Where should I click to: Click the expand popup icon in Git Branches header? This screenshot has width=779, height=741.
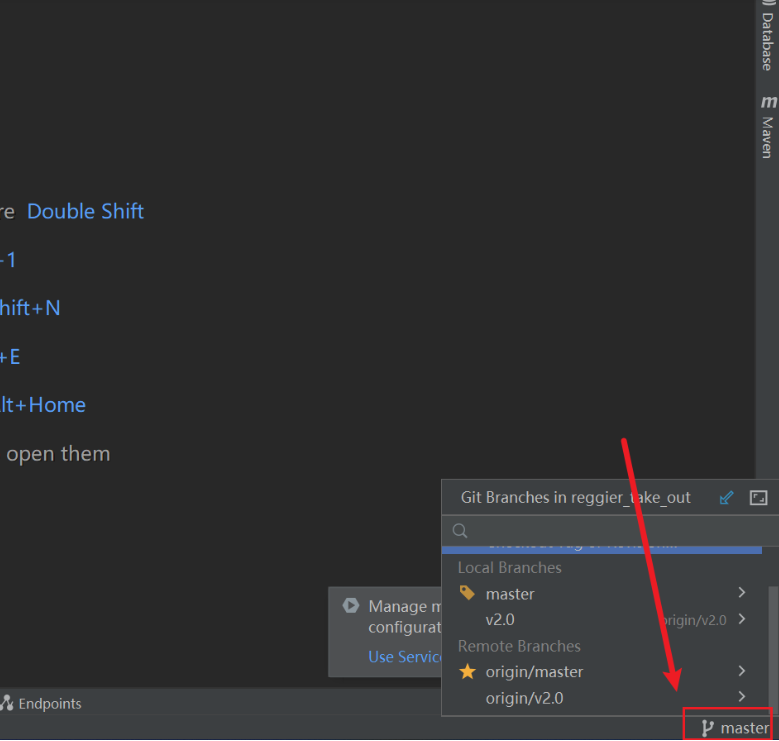click(758, 497)
